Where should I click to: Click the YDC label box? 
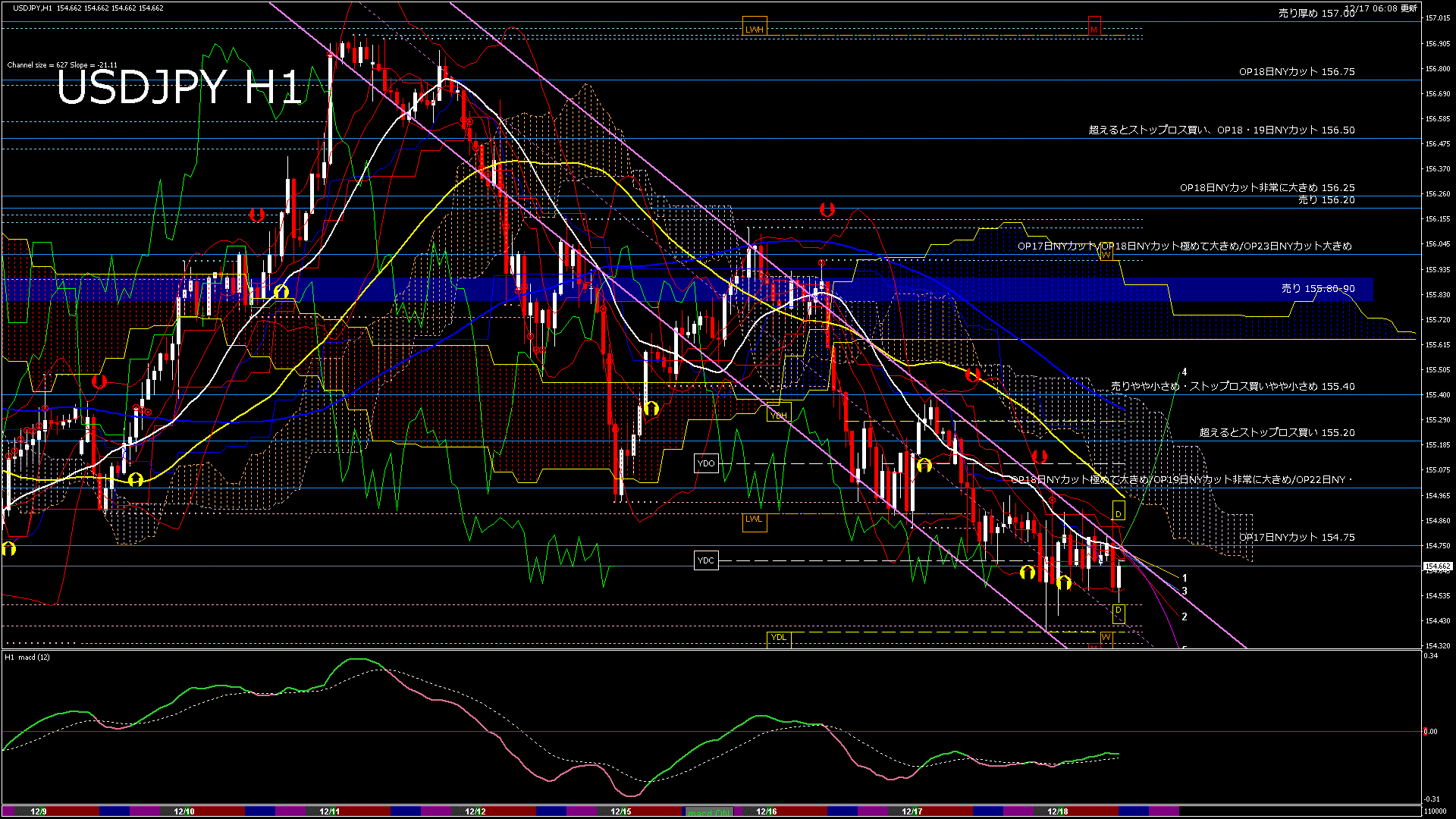(x=706, y=560)
